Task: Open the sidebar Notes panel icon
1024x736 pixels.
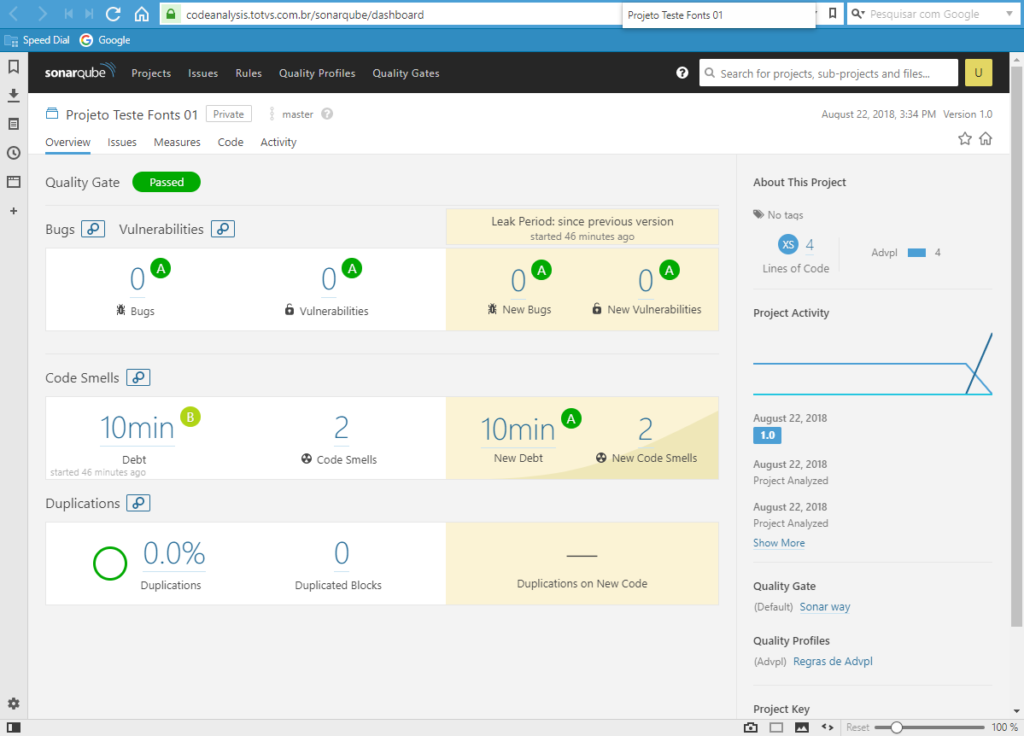Action: 14,124
